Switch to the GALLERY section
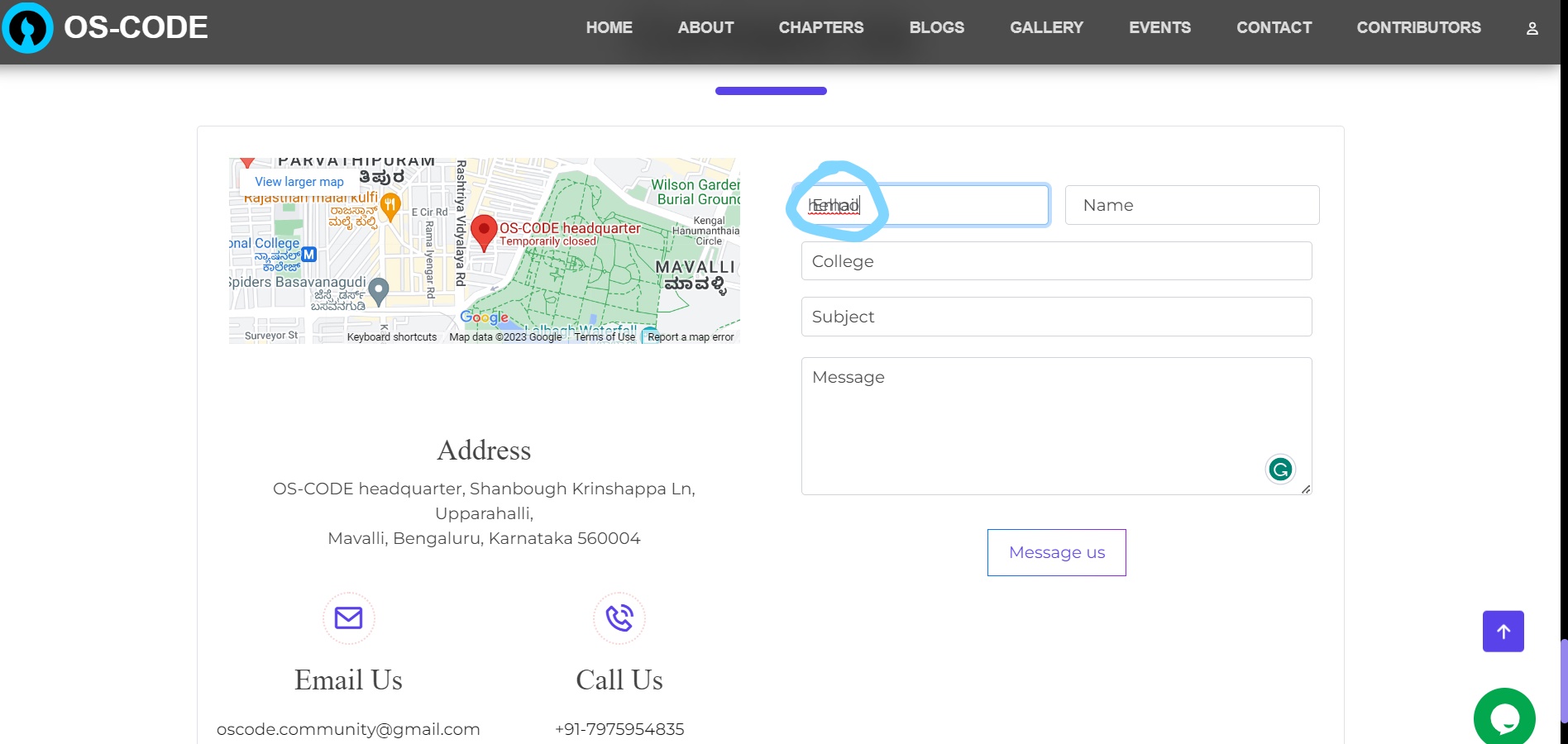Screen dimensions: 1568x744 (1046, 27)
